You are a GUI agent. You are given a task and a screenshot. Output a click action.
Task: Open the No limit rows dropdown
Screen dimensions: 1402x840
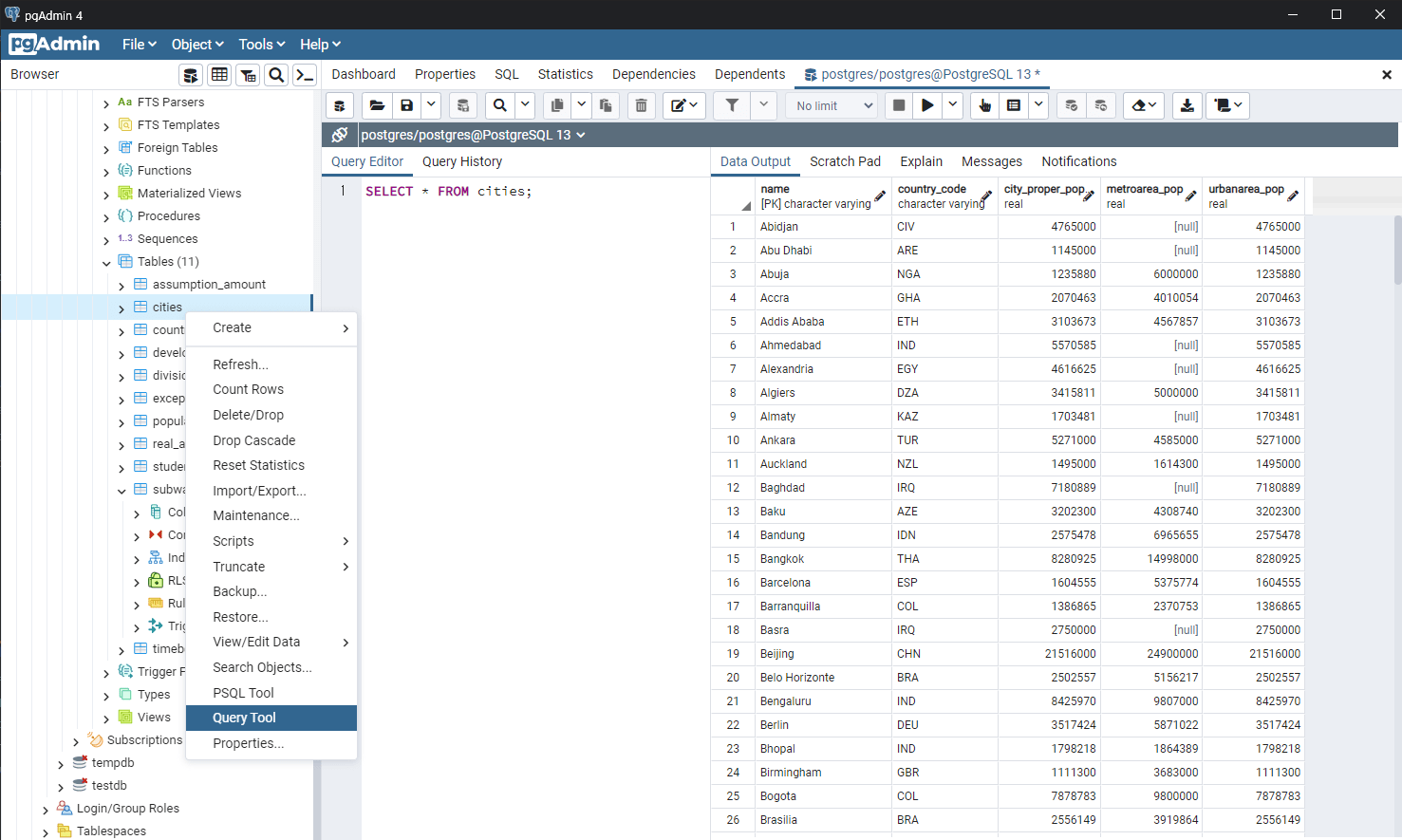[833, 105]
